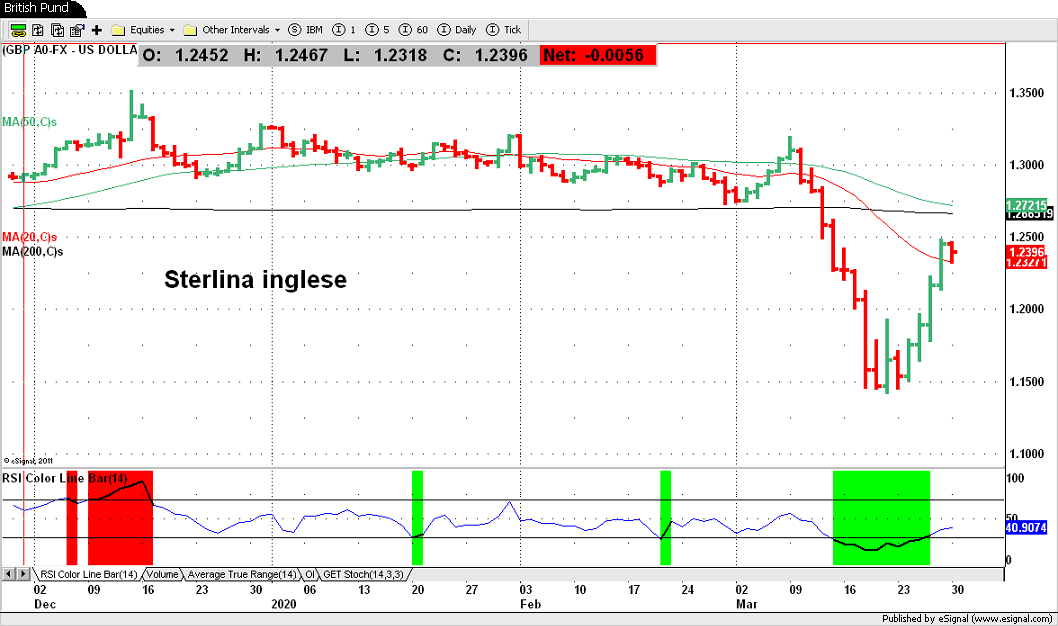1058x626 pixels.
Task: Click the Open value 1.2452
Action: point(202,55)
